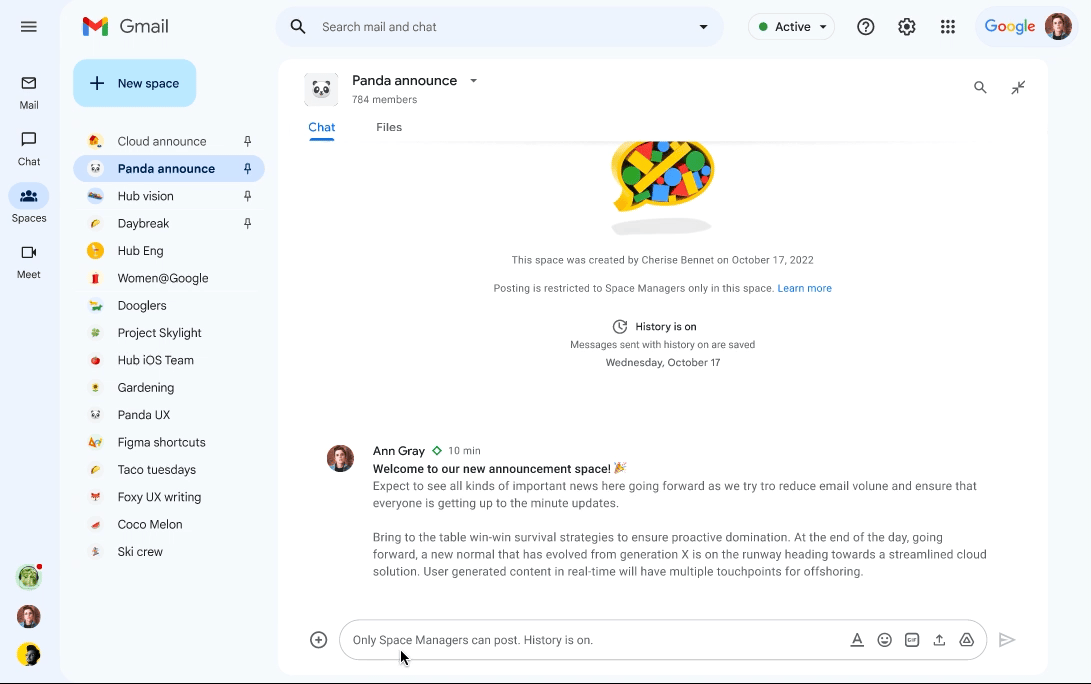Screen dimensions: 1091x684
Task: Open GIF picker in compose box
Action: 911,639
